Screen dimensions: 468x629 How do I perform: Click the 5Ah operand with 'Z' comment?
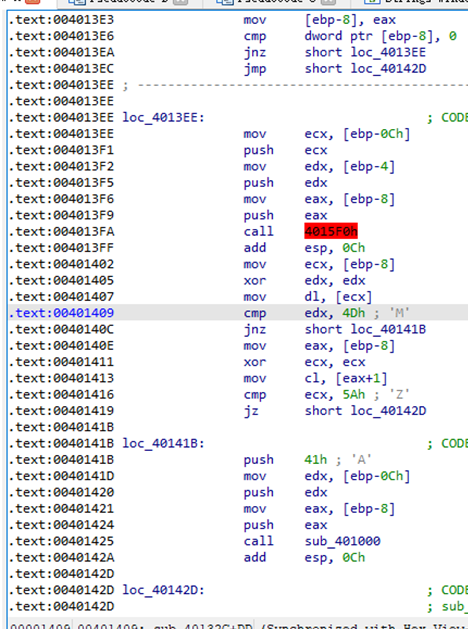pyautogui.click(x=353, y=394)
